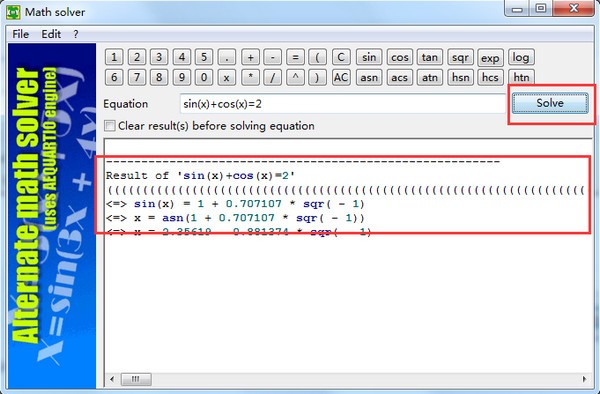Insert the sin function
The height and width of the screenshot is (394, 600).
369,57
